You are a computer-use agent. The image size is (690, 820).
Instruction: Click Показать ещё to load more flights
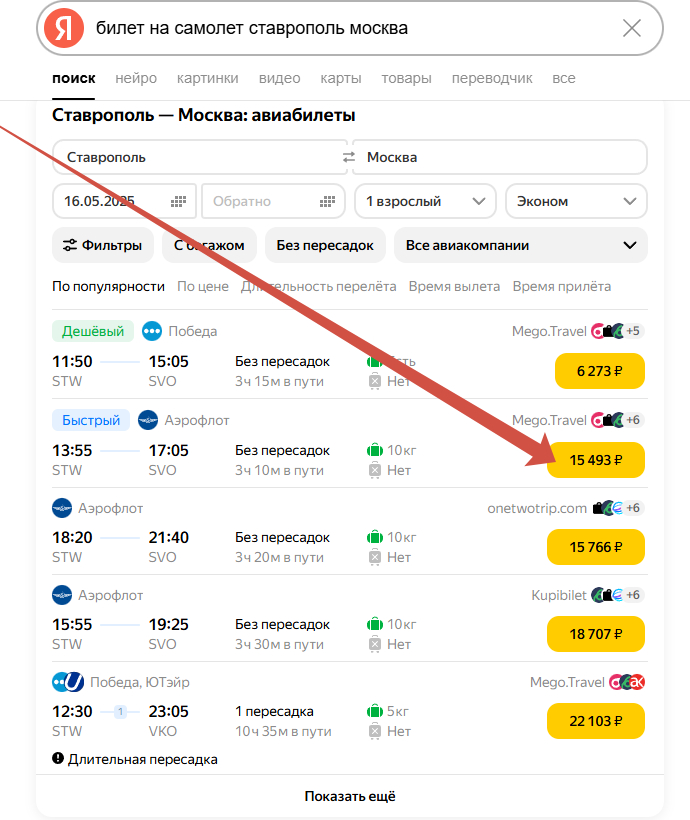[x=350, y=797]
